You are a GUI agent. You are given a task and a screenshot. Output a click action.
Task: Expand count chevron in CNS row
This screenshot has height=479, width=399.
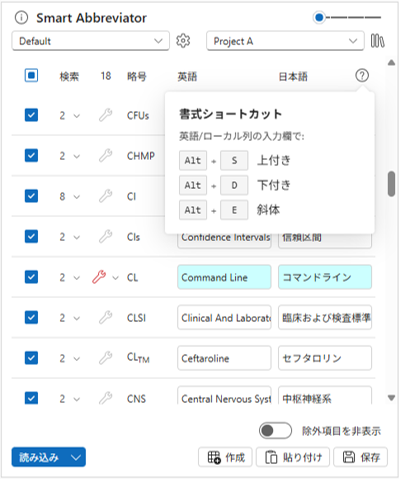click(77, 399)
